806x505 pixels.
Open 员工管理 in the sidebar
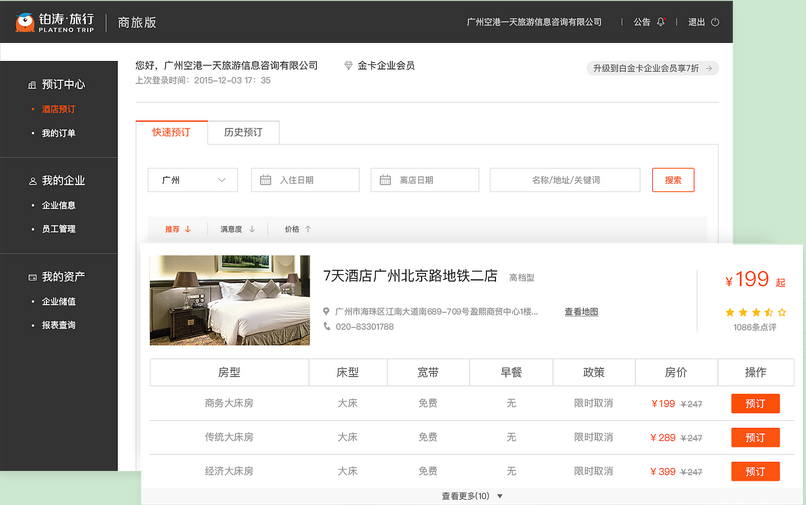click(x=59, y=229)
